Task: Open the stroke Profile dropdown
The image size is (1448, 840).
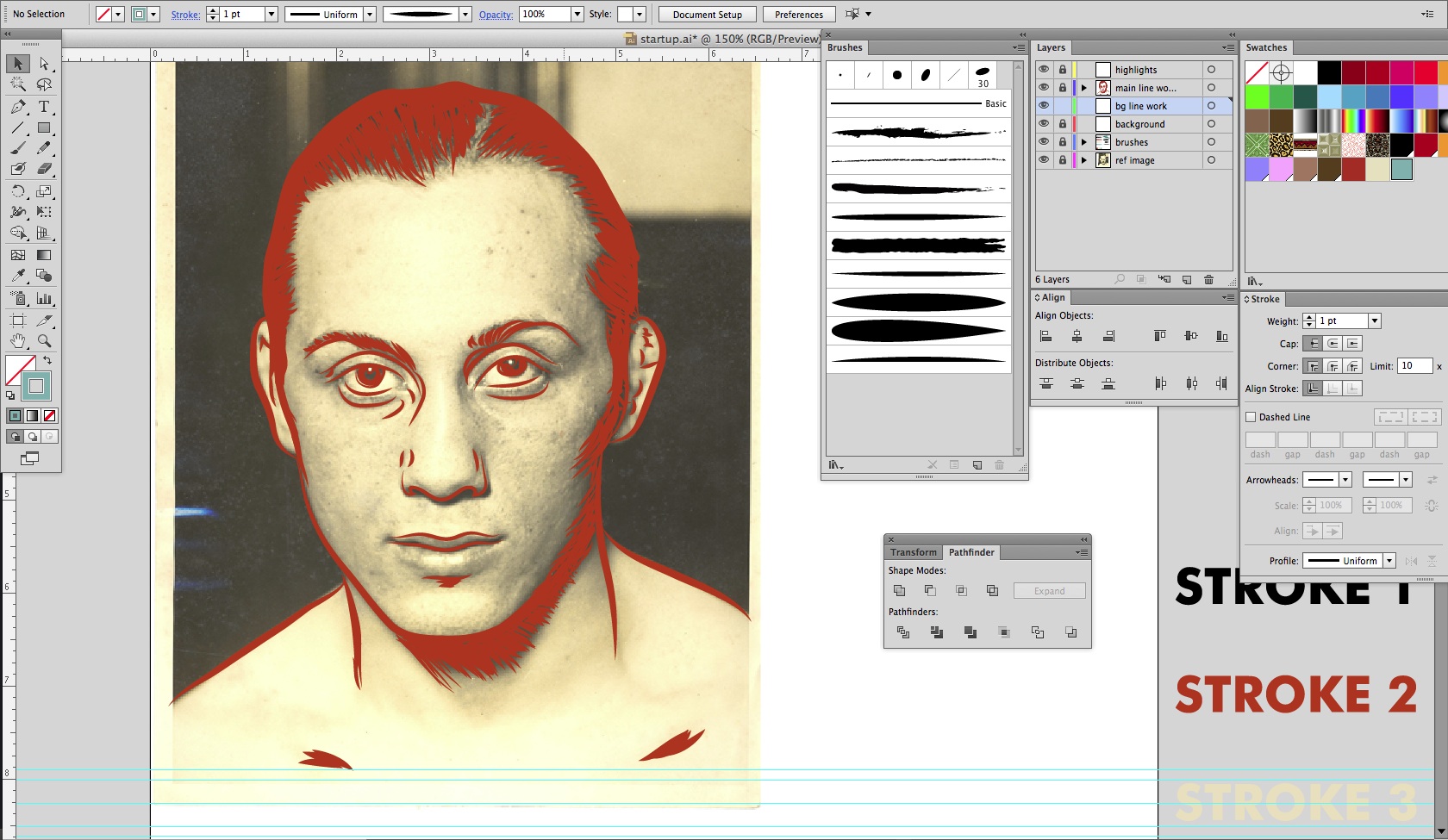Action: click(x=1389, y=561)
